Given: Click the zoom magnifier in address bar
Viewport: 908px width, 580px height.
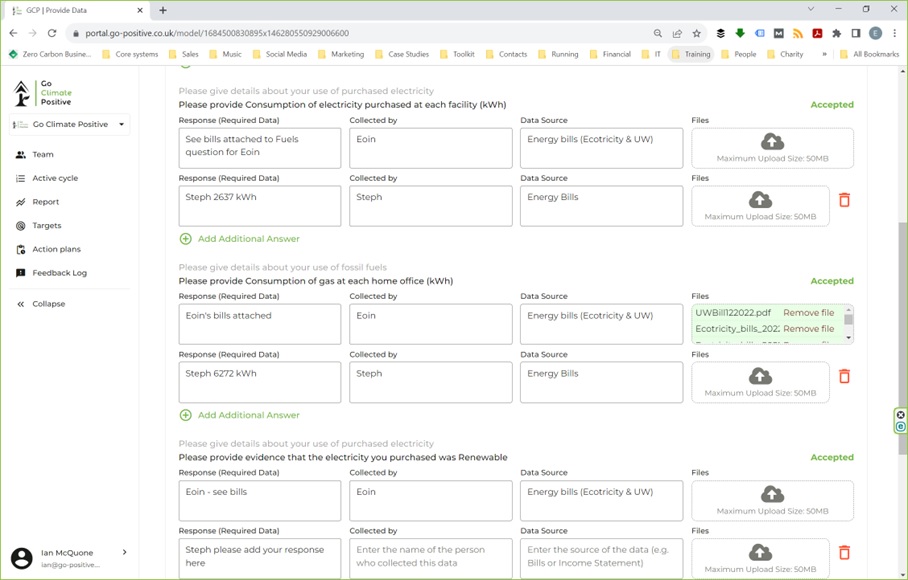Looking at the screenshot, I should coord(657,33).
